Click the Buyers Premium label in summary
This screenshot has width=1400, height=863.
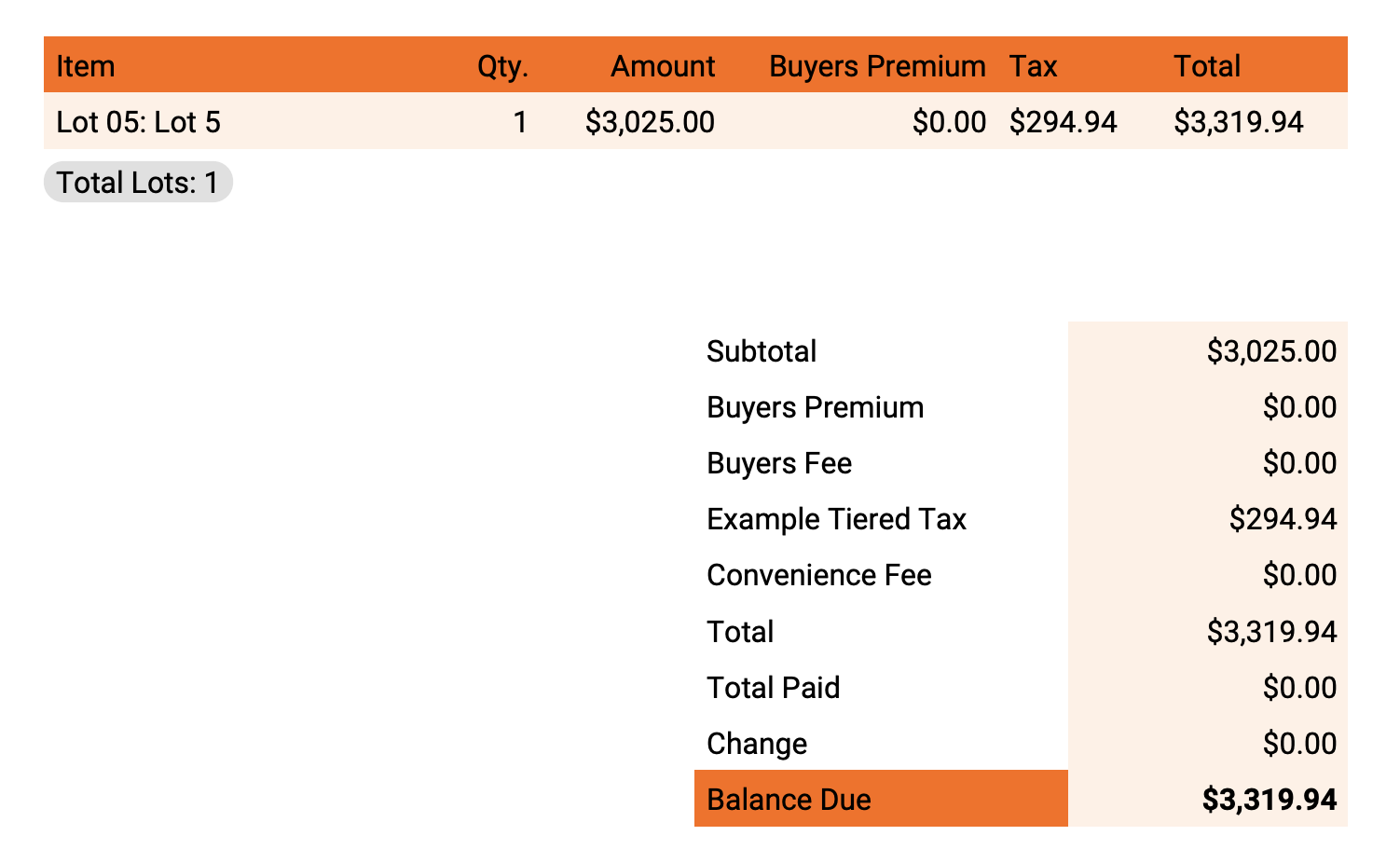(815, 407)
